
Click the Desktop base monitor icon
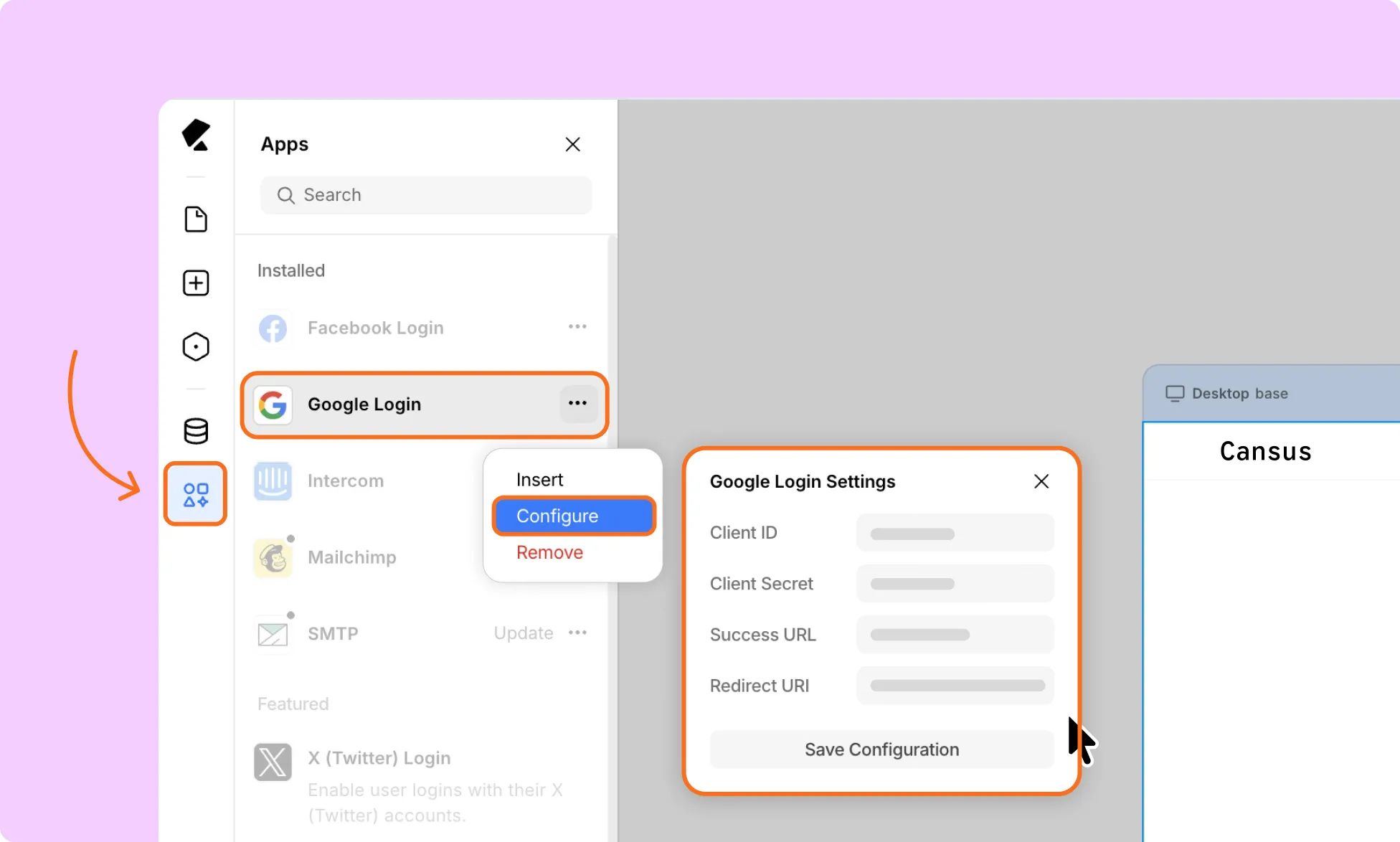pos(1175,393)
